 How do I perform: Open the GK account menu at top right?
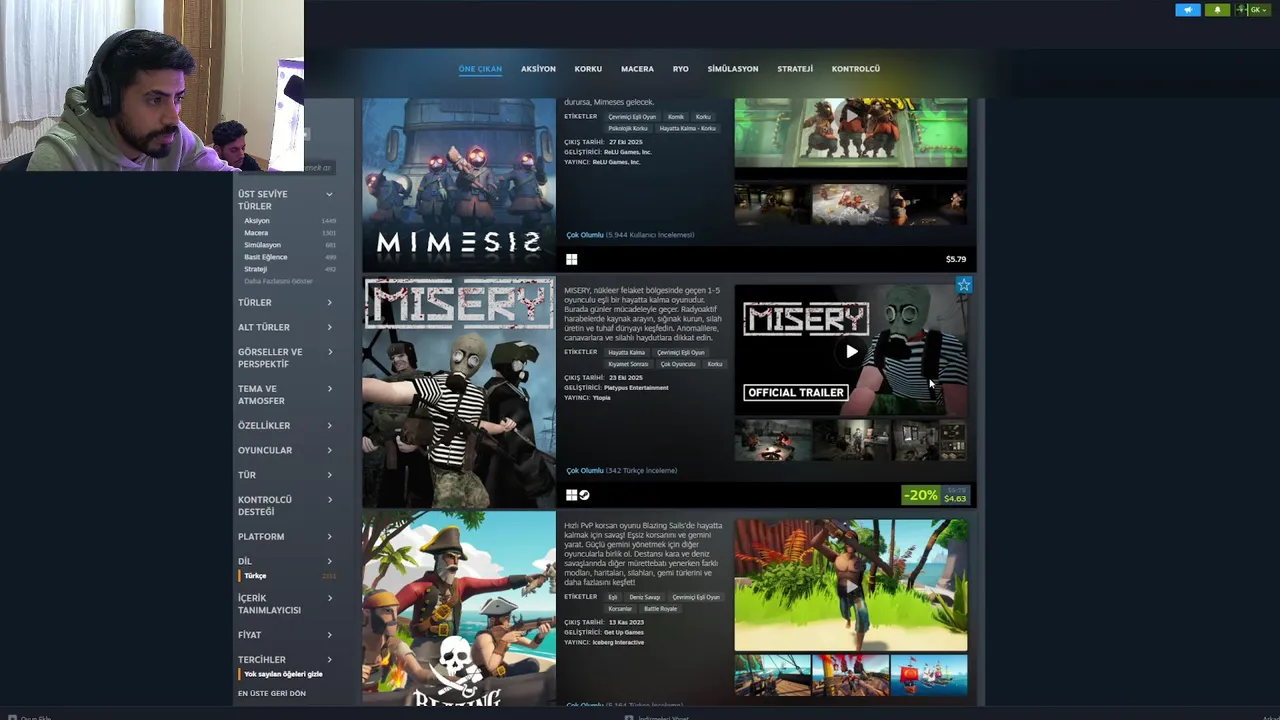click(x=1254, y=10)
